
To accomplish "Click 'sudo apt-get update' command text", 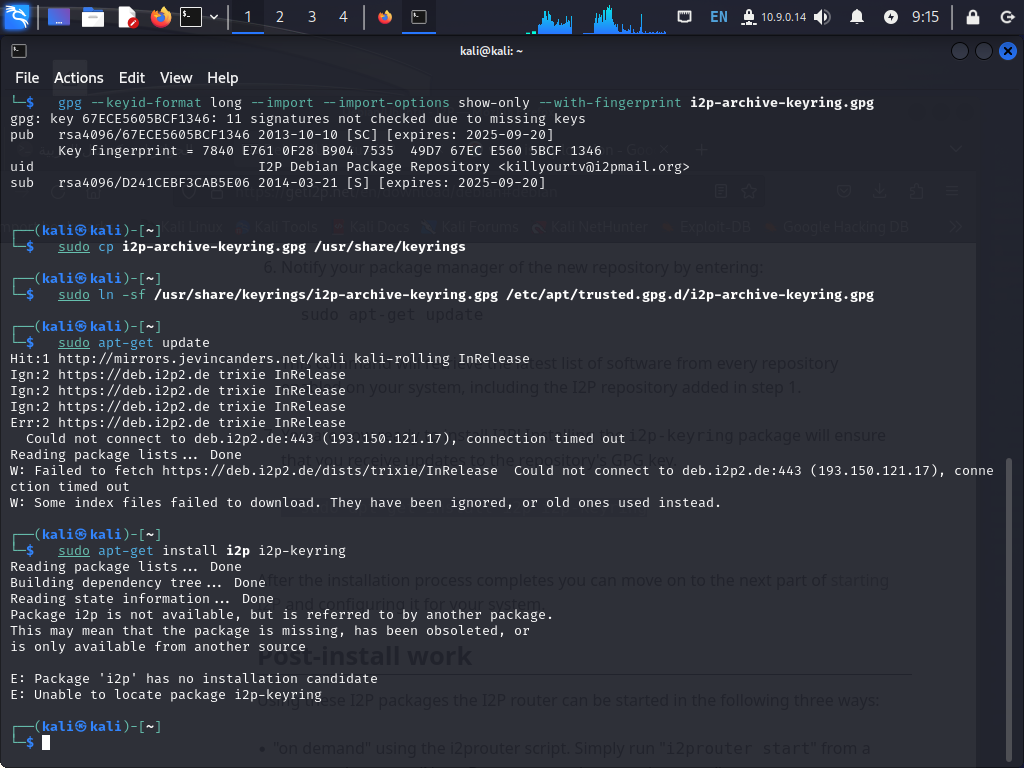I will click(134, 343).
